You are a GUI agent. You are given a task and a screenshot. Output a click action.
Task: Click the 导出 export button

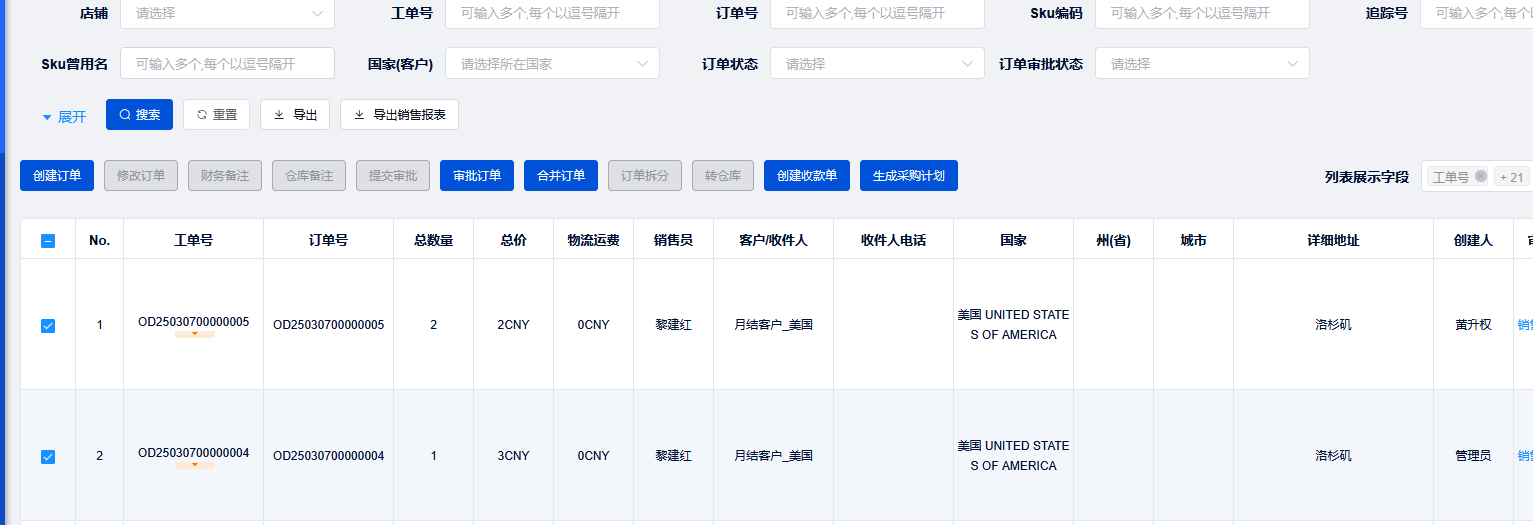pos(295,115)
